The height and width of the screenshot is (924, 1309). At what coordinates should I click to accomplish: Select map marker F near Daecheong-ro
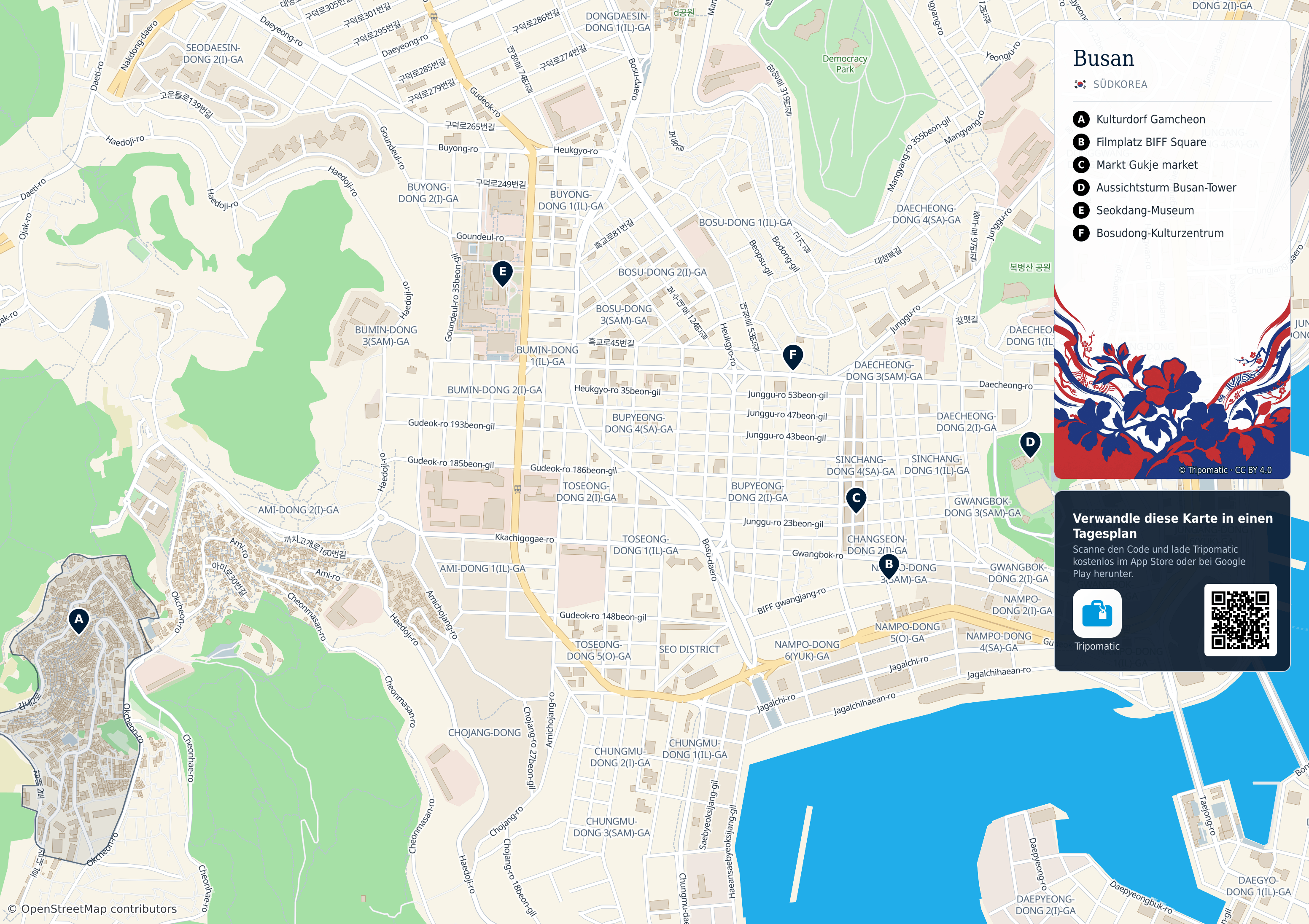[x=792, y=356]
